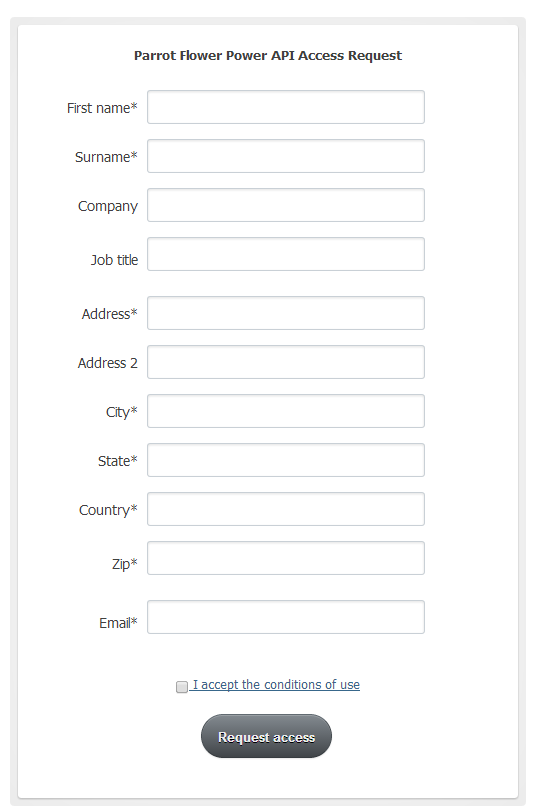This screenshot has width=538, height=810.
Task: Click the Parrot Flower Power form heading
Action: tap(268, 56)
